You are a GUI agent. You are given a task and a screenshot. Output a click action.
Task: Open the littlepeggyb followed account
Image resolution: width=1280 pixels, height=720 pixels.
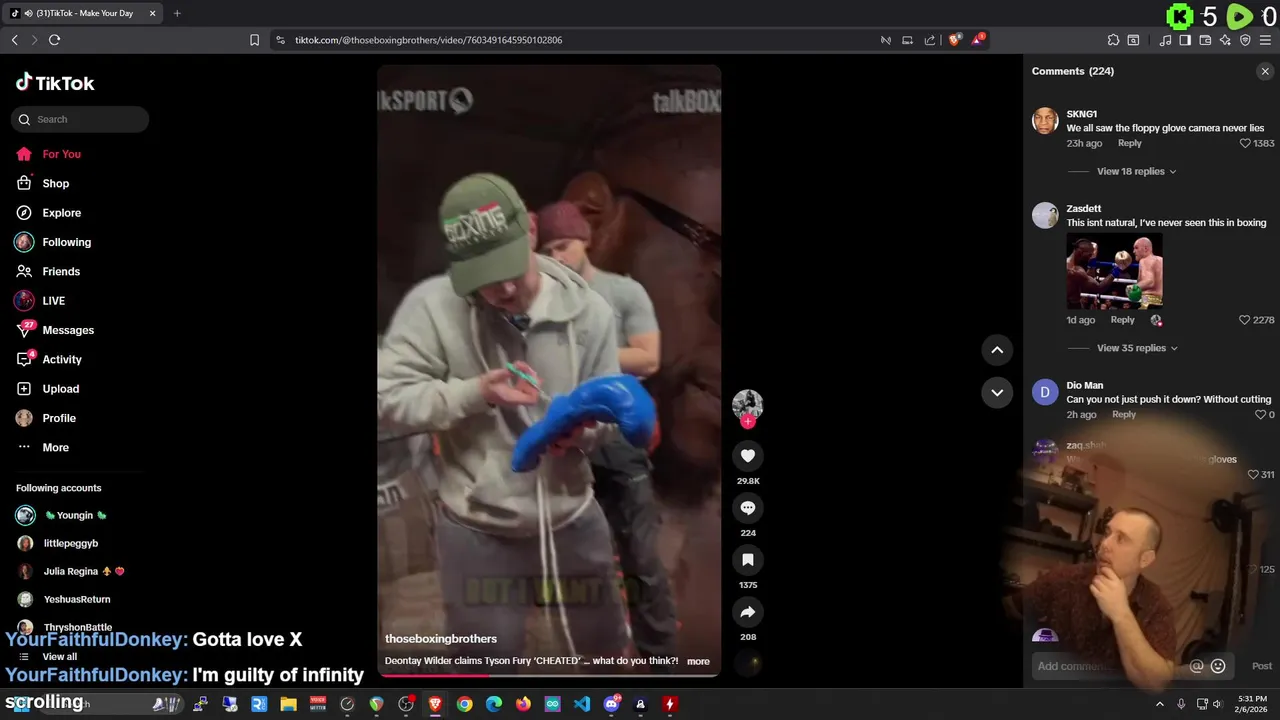(70, 543)
